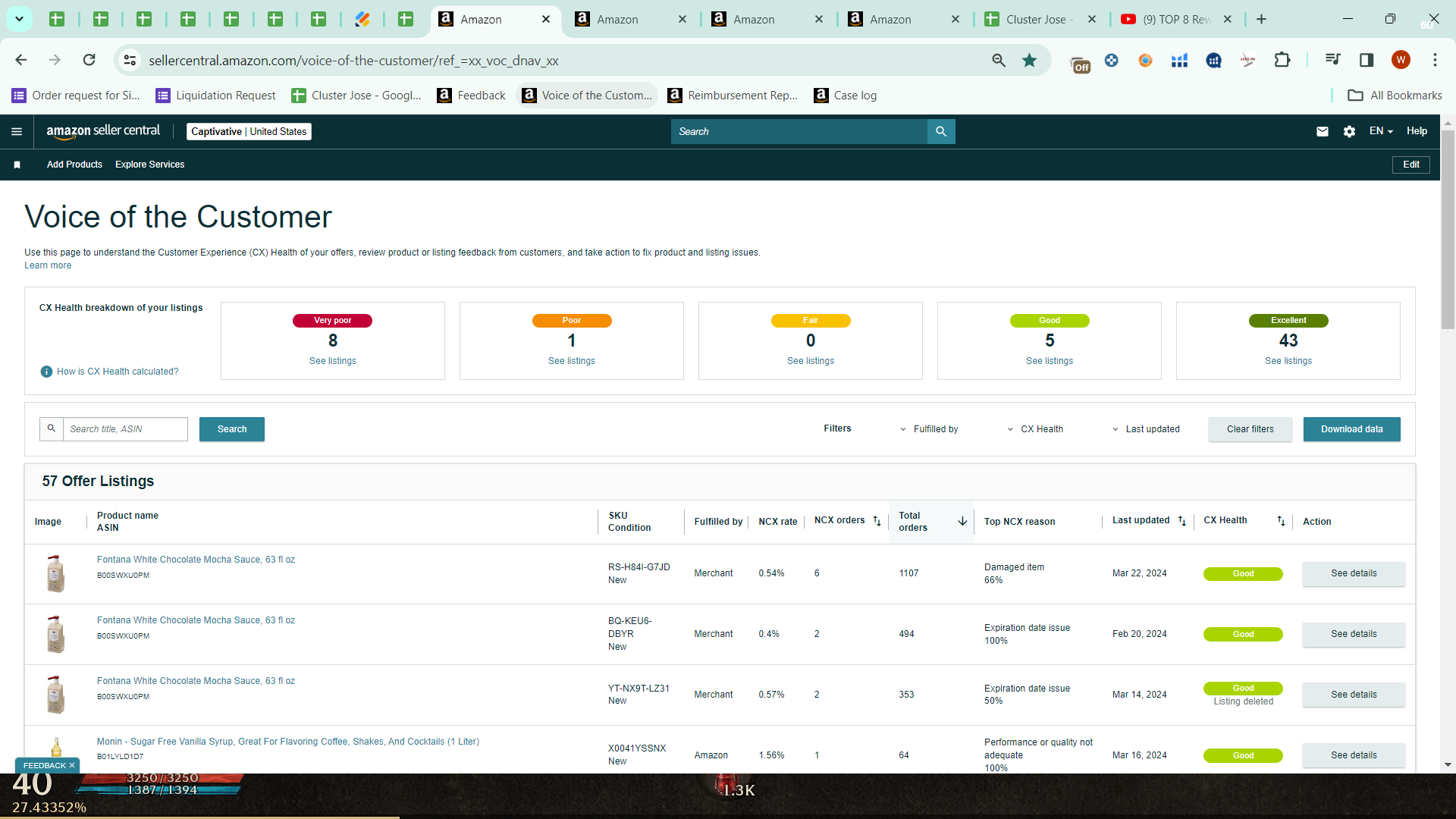Open the EN language dropdown
The width and height of the screenshot is (1456, 819).
pos(1381,131)
